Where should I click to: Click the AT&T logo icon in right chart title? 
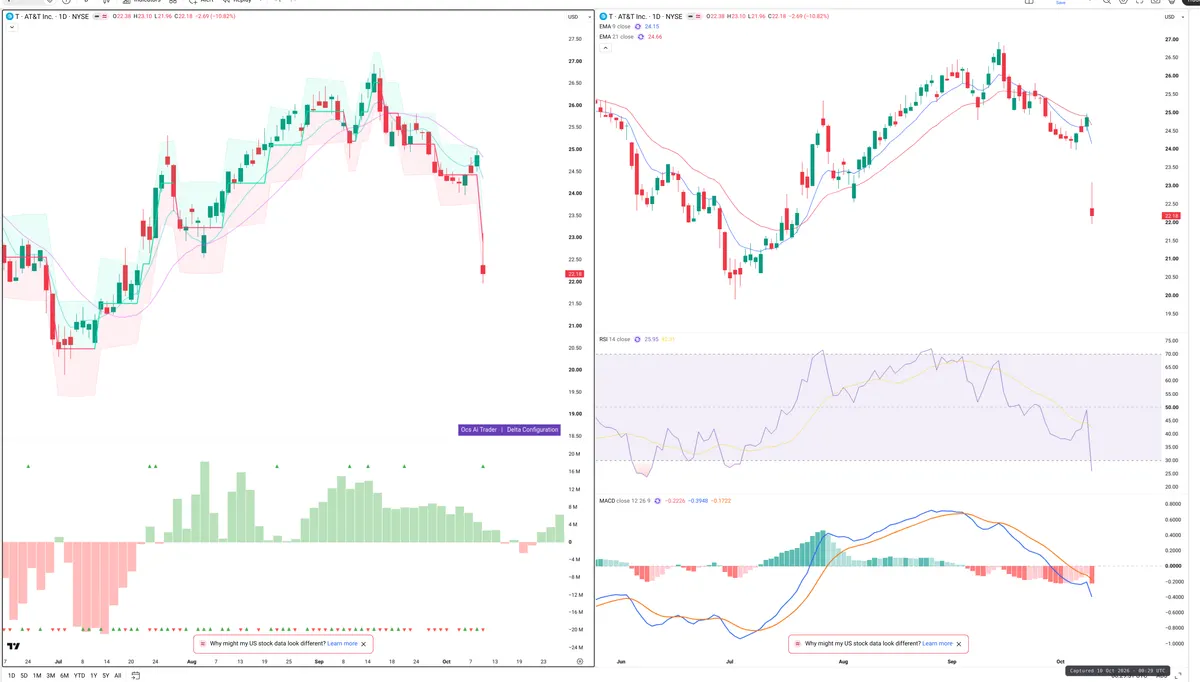click(603, 16)
